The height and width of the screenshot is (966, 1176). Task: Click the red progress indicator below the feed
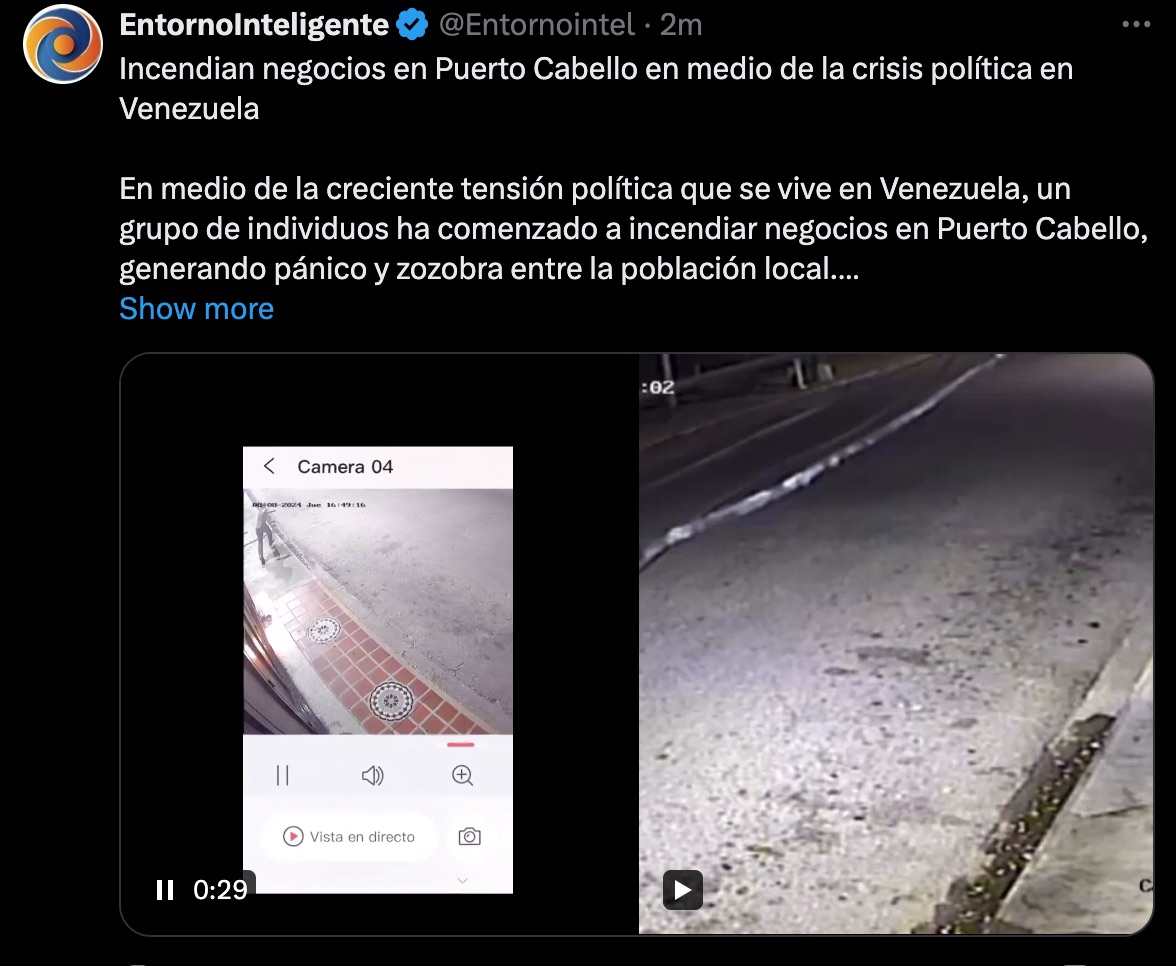pos(460,745)
